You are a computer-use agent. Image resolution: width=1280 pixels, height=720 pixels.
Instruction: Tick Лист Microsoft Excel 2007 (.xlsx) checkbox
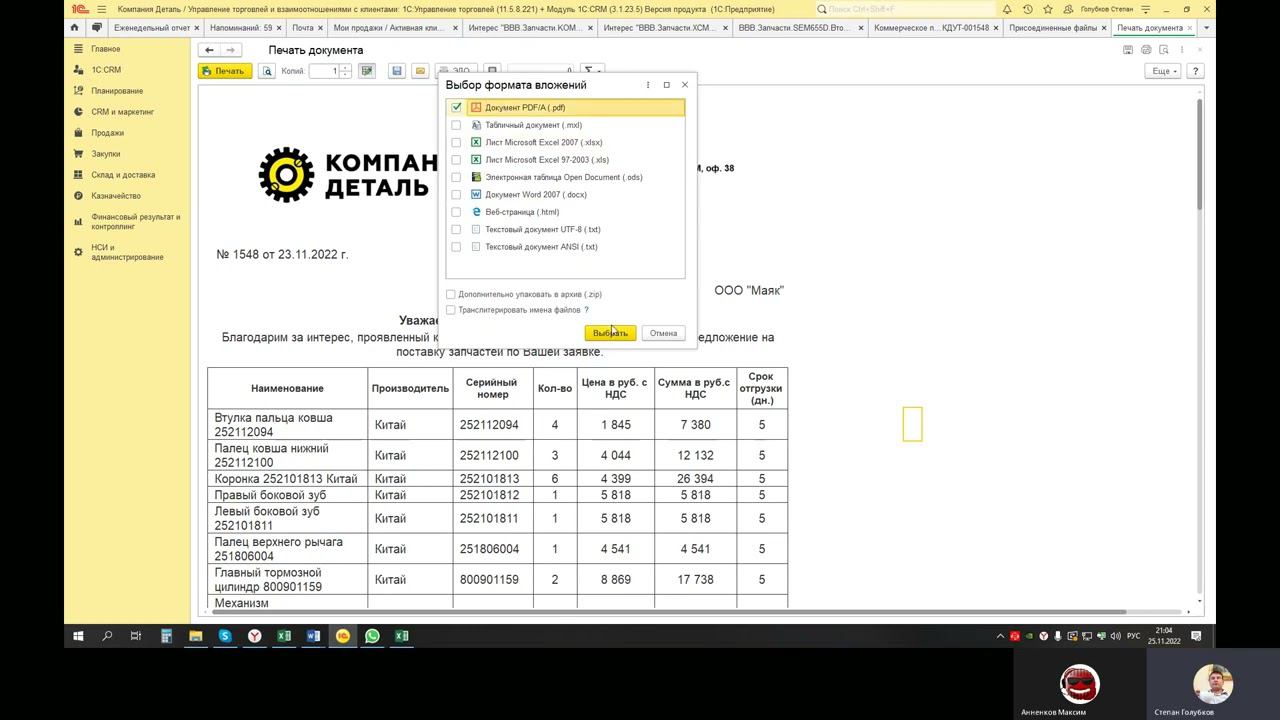coord(456,142)
